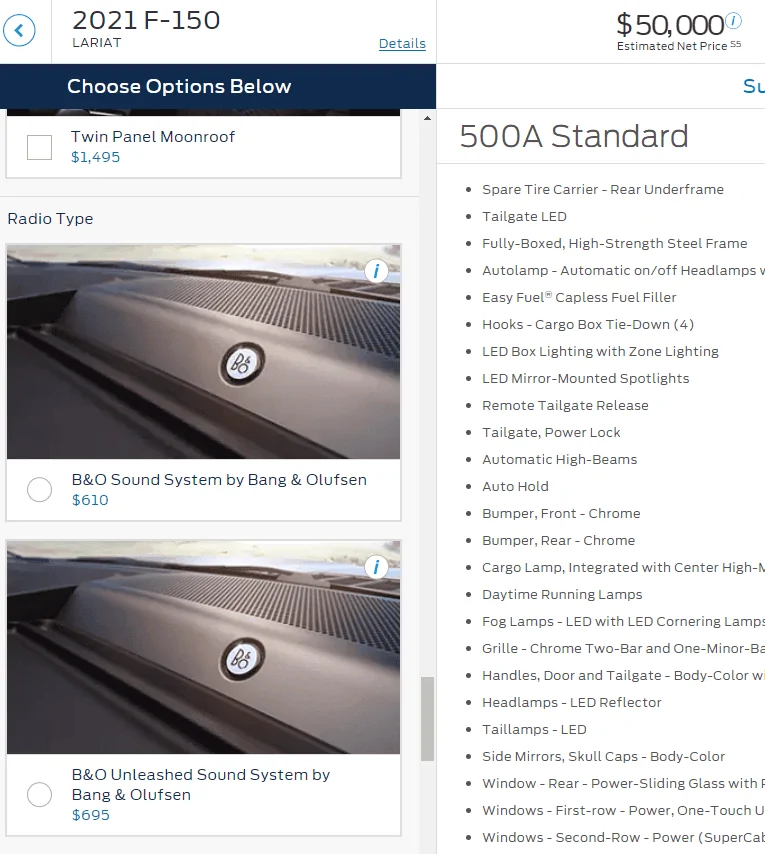The height and width of the screenshot is (854, 765).
Task: Select B&O Unleashed Sound System radio button
Action: [x=40, y=795]
